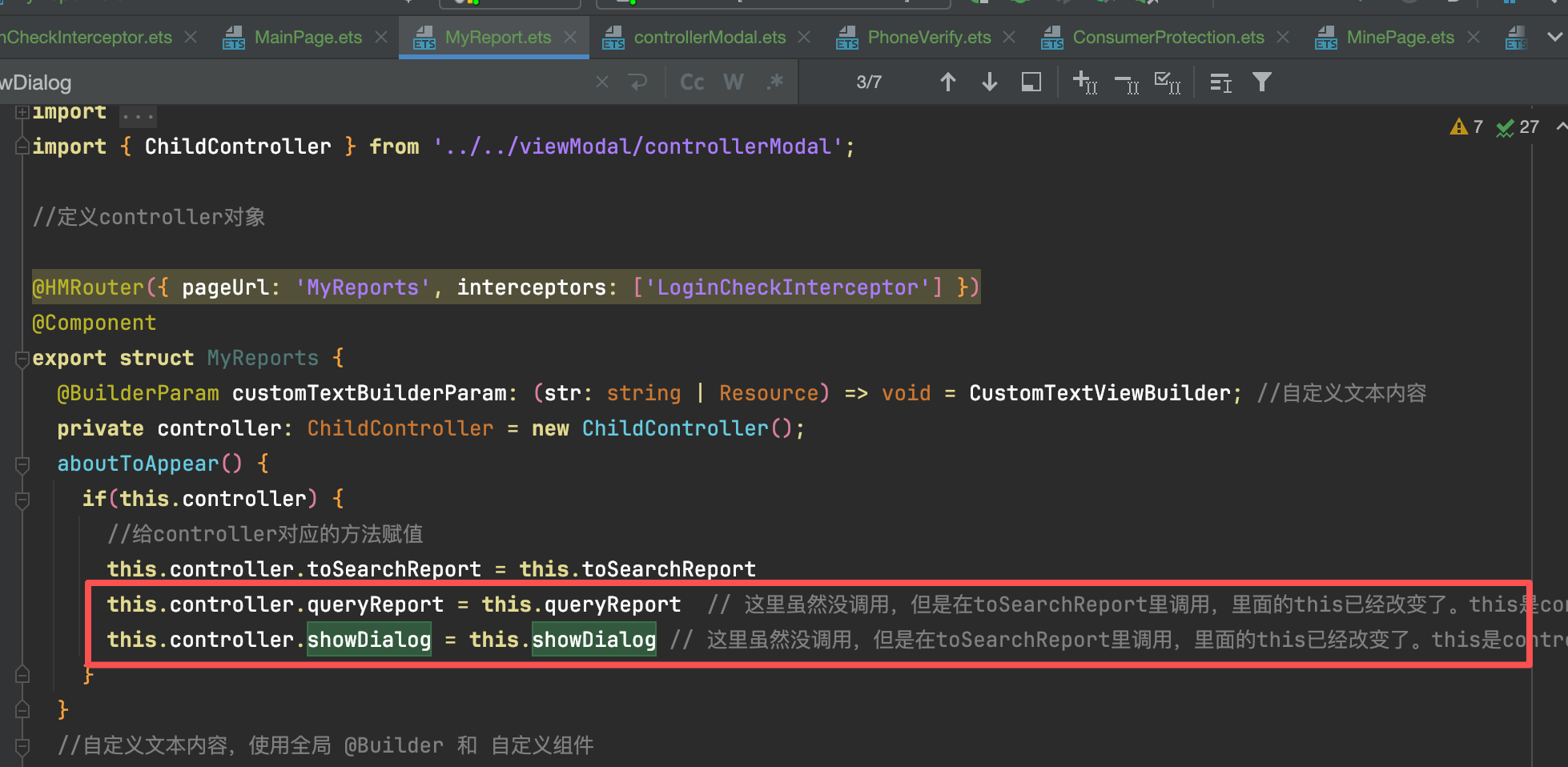Open the hidden tabs dropdown chevron

[1554, 37]
